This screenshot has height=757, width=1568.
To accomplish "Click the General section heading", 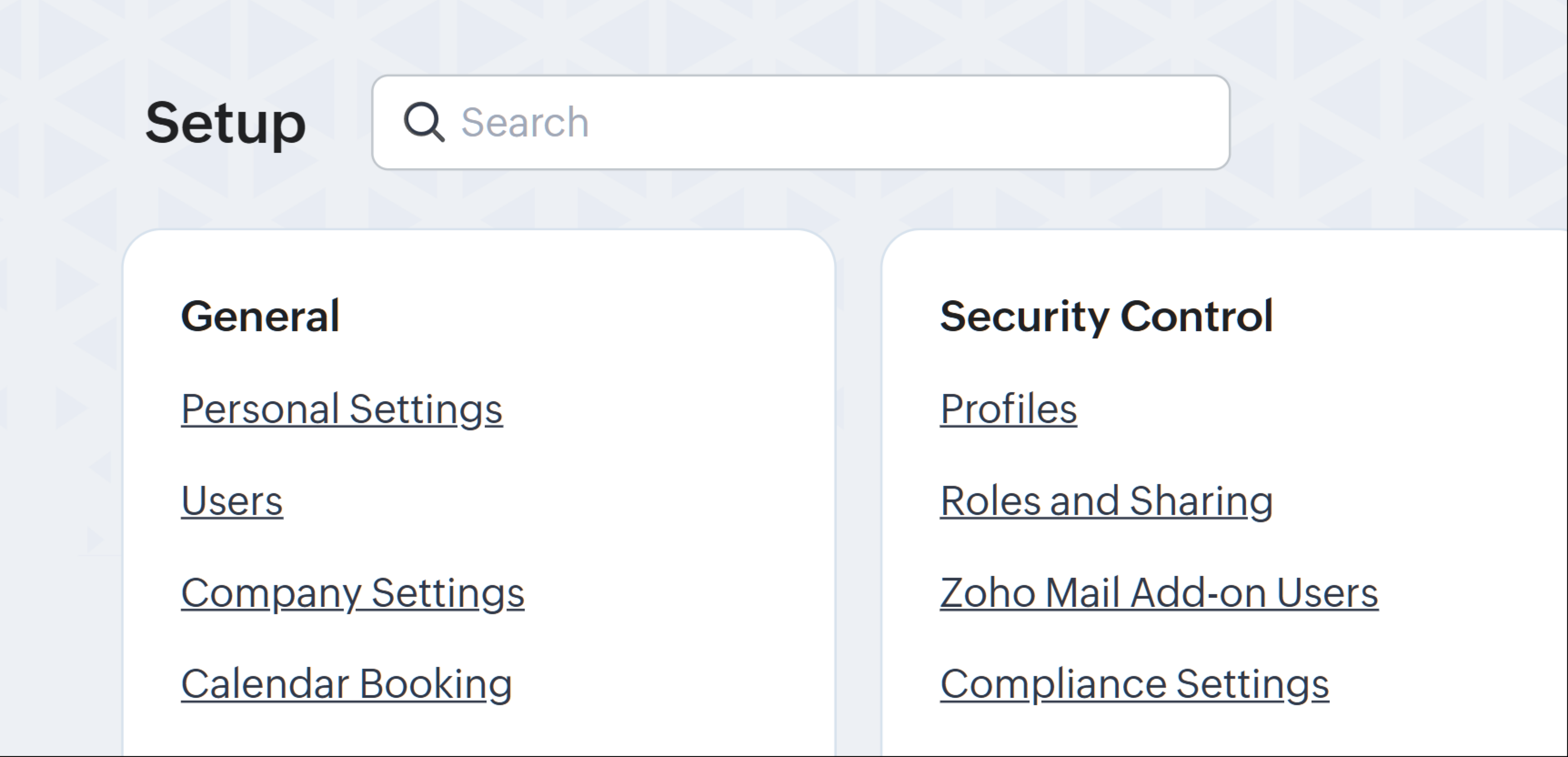I will point(260,317).
